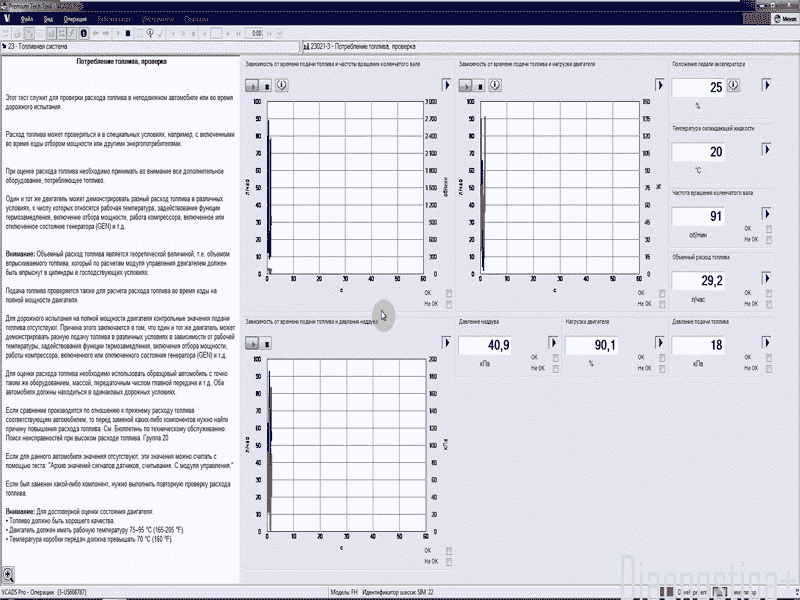Start the fuel vs boost pressure graph
Image resolution: width=800 pixels, height=600 pixels.
252,342
